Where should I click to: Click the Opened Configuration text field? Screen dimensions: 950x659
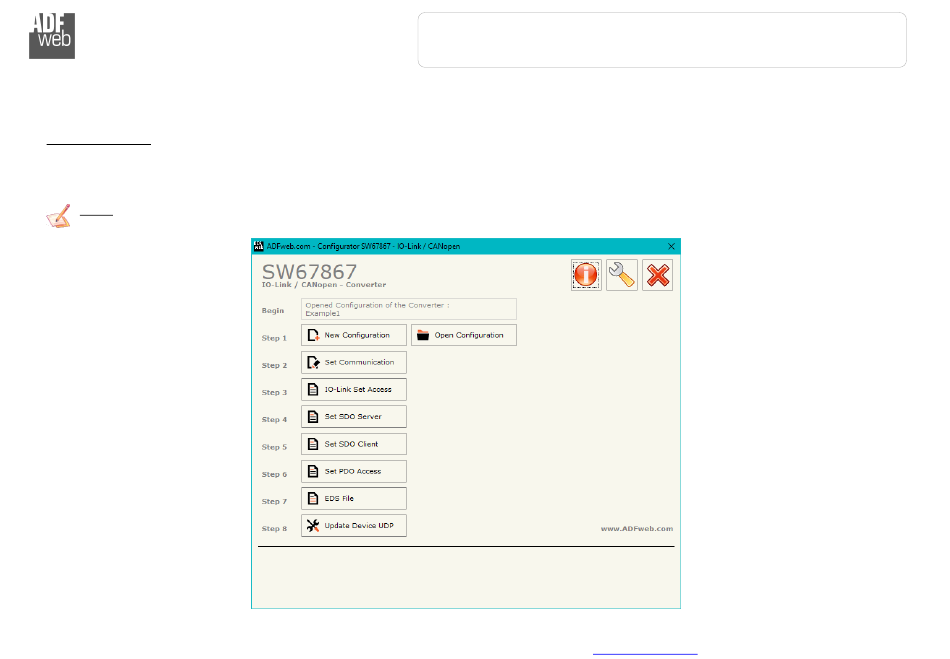tap(409, 309)
